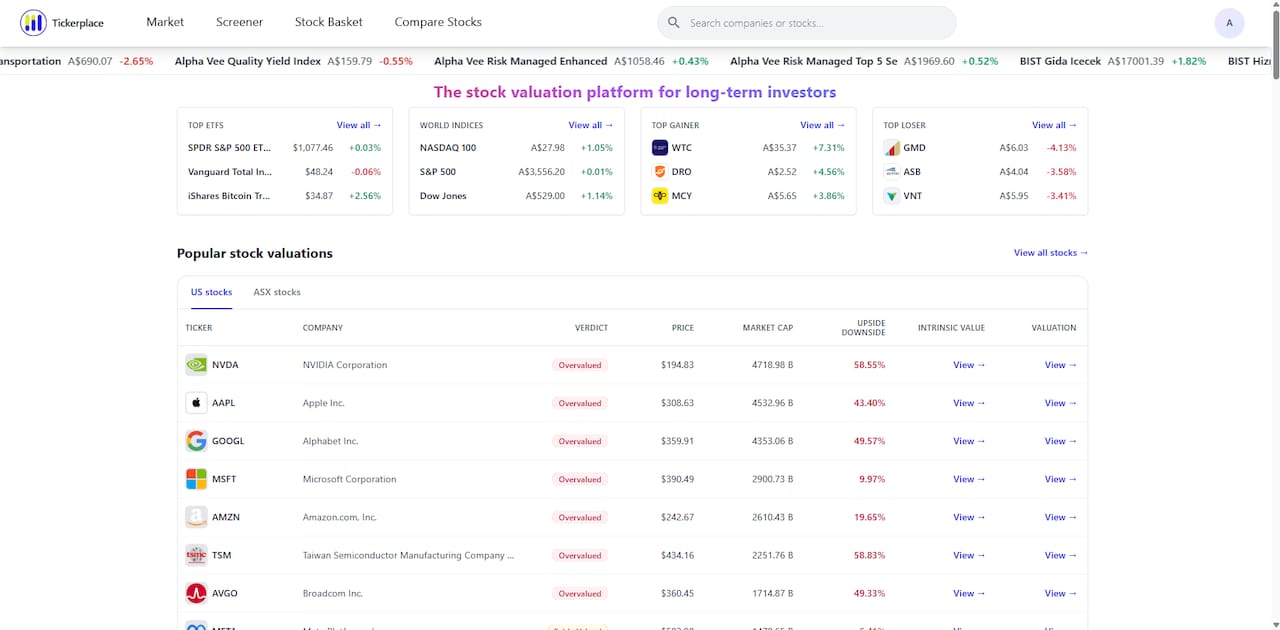
Task: Open the user avatar menu
Action: point(1229,23)
